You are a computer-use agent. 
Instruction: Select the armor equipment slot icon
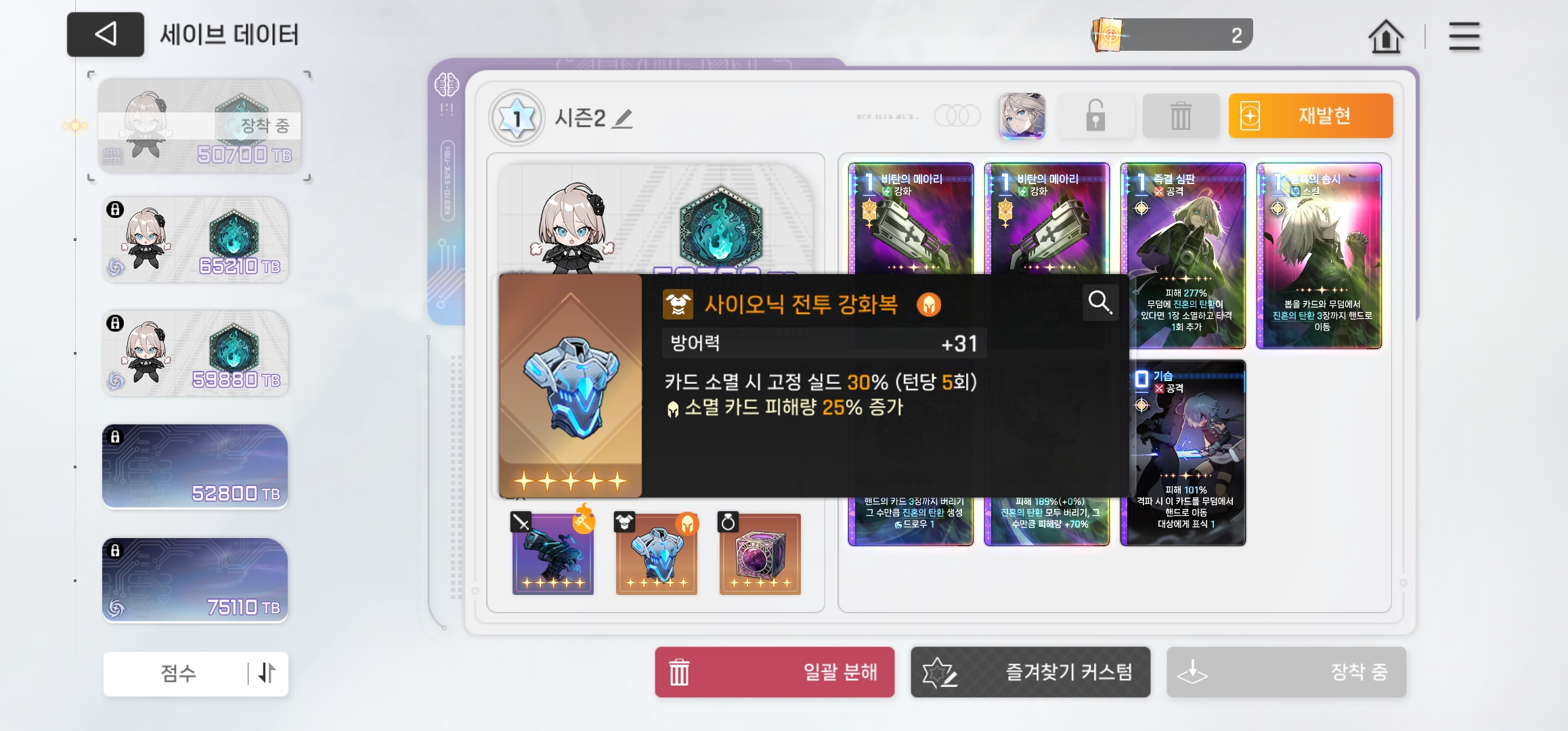click(657, 554)
